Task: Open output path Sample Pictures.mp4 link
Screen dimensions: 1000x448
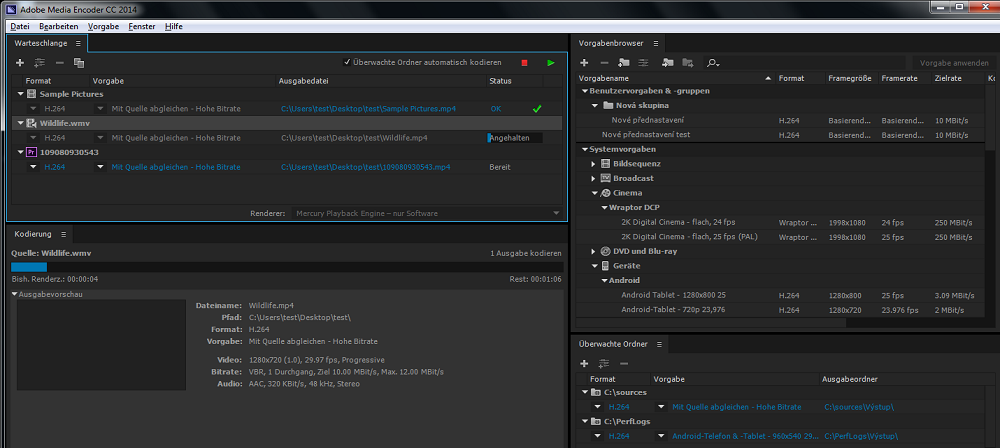Action: coord(368,108)
